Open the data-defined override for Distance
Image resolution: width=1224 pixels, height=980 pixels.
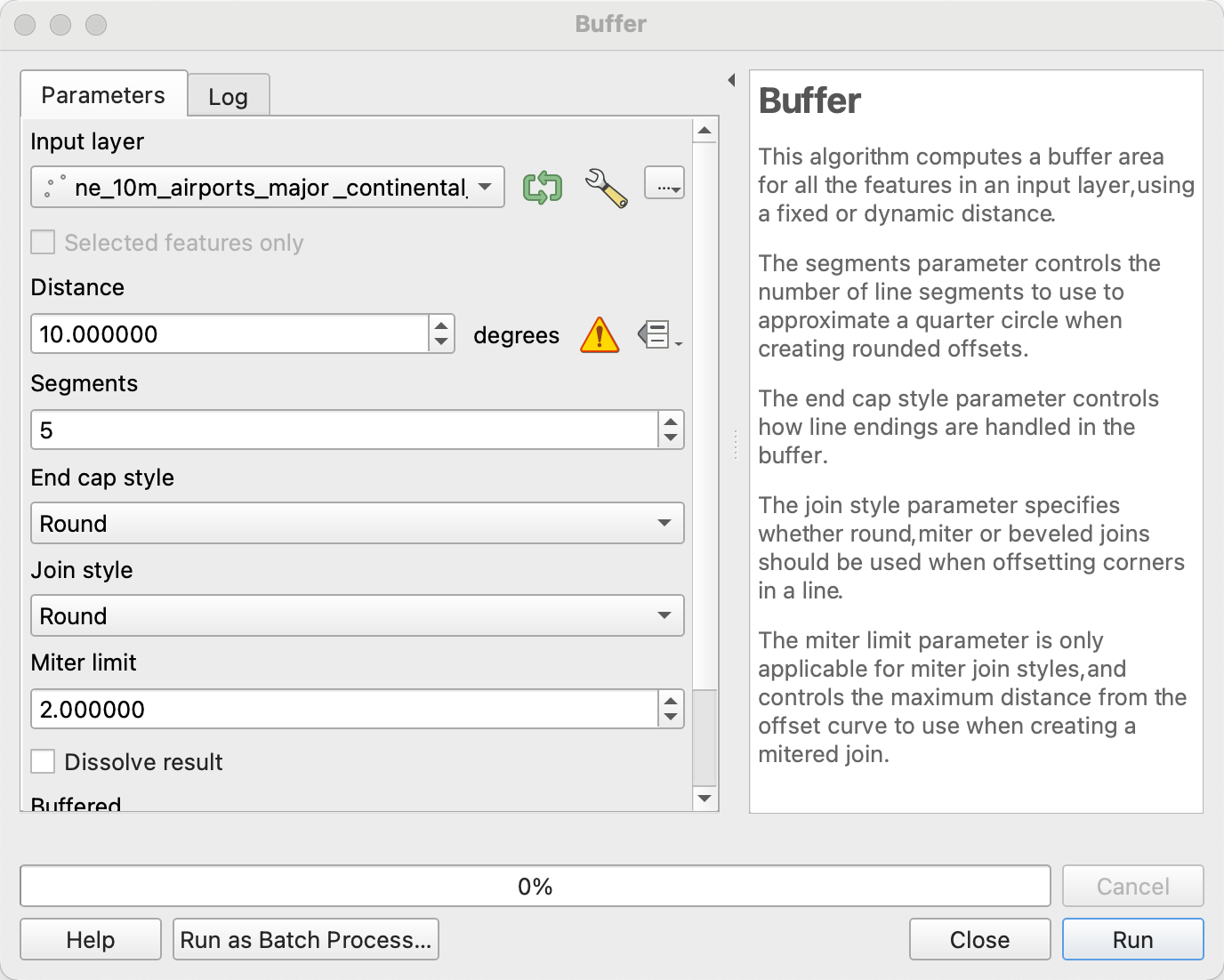coord(655,335)
